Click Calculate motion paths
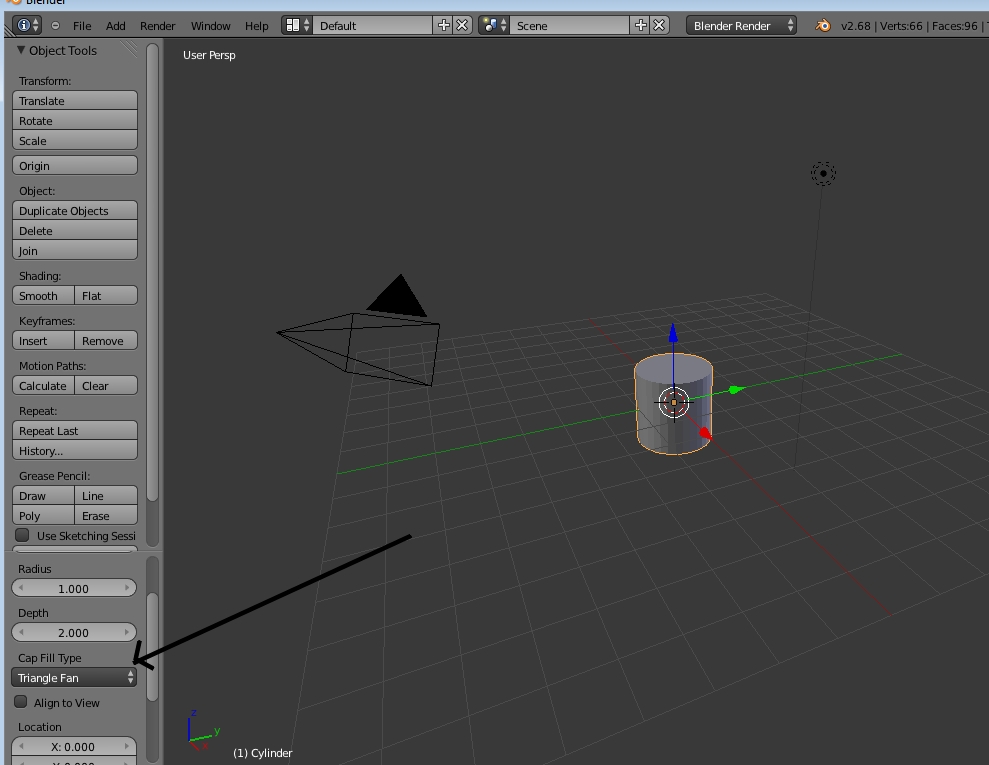The height and width of the screenshot is (765, 989). pos(44,385)
